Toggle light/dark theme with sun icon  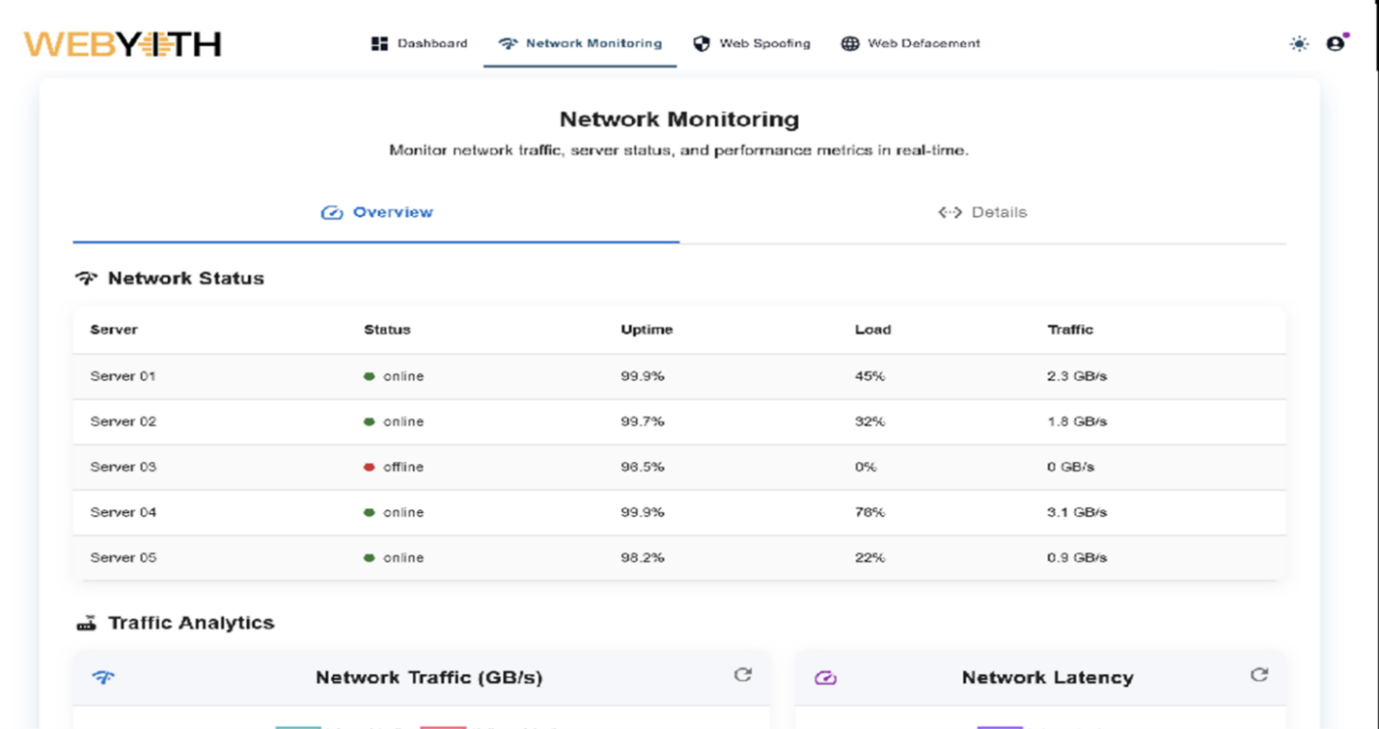[x=1298, y=44]
